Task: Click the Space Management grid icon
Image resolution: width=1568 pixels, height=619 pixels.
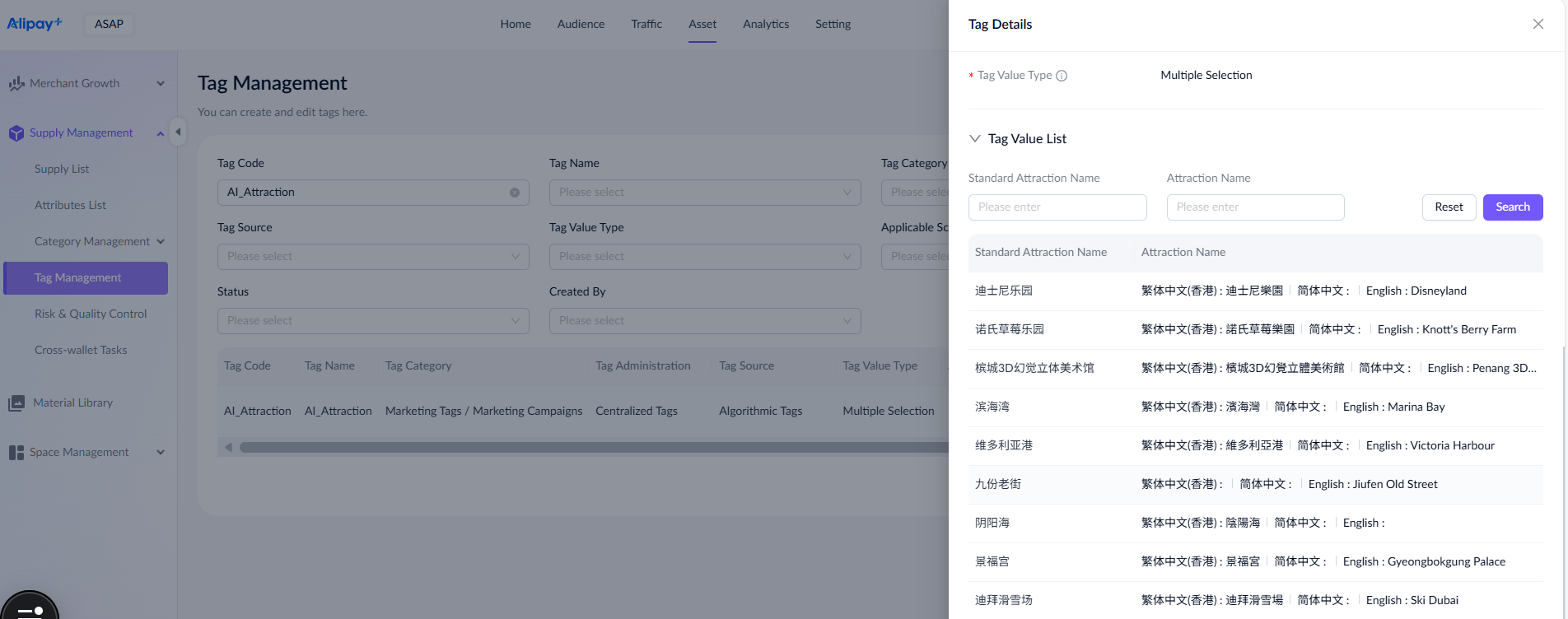Action: [x=16, y=453]
